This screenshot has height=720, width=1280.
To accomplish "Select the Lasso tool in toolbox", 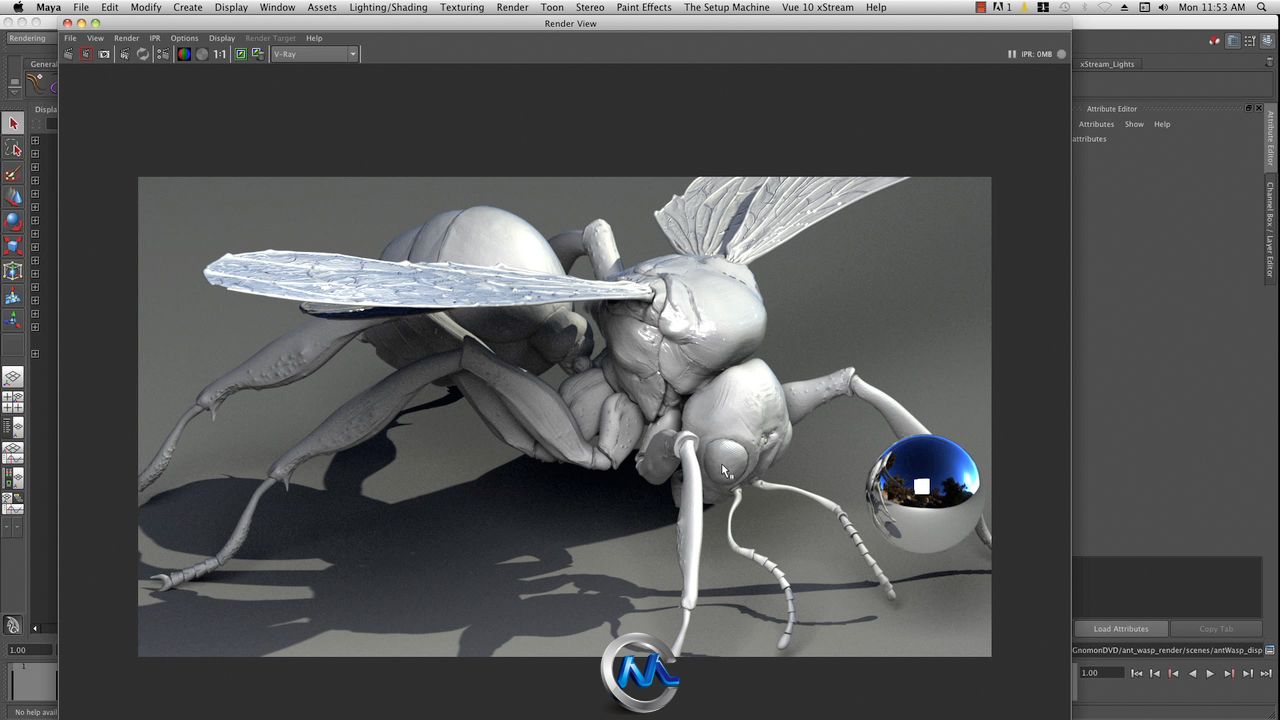I will [13, 149].
